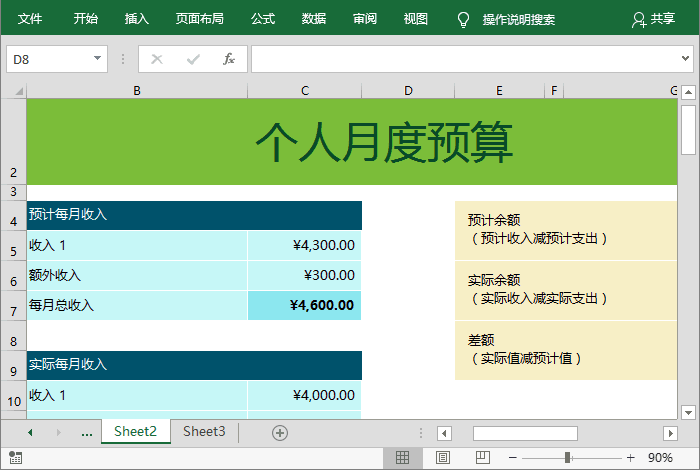Viewport: 700px width, 470px height.
Task: Click the ¥4,600.00 total cell
Action: tap(304, 305)
